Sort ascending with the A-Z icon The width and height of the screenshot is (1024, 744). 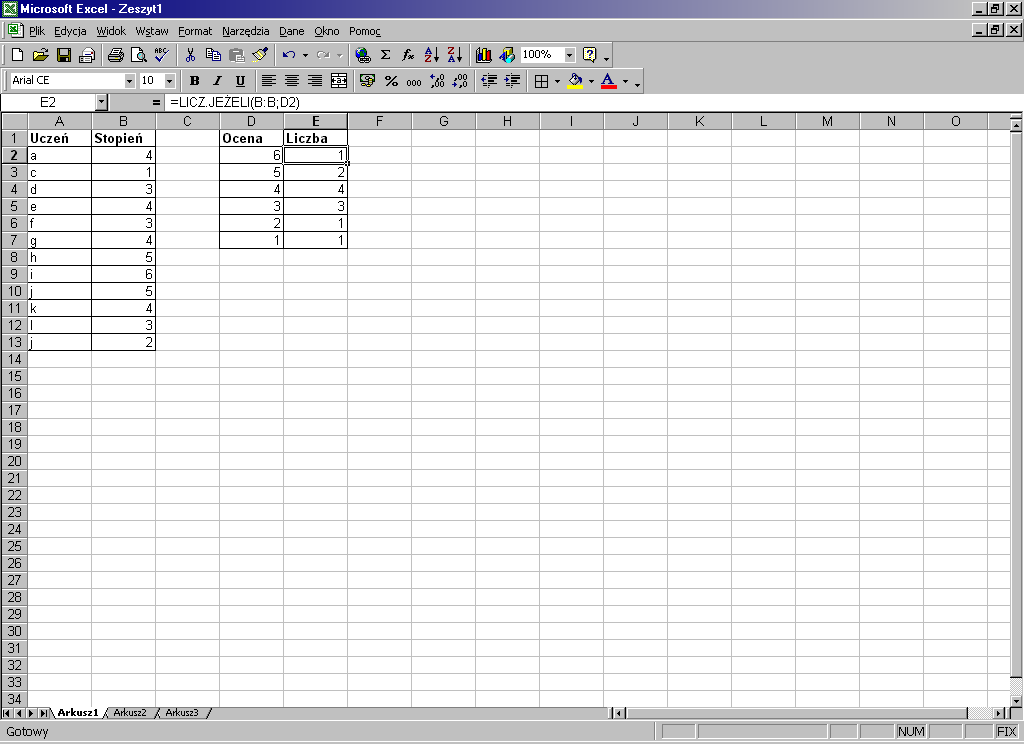pos(432,55)
